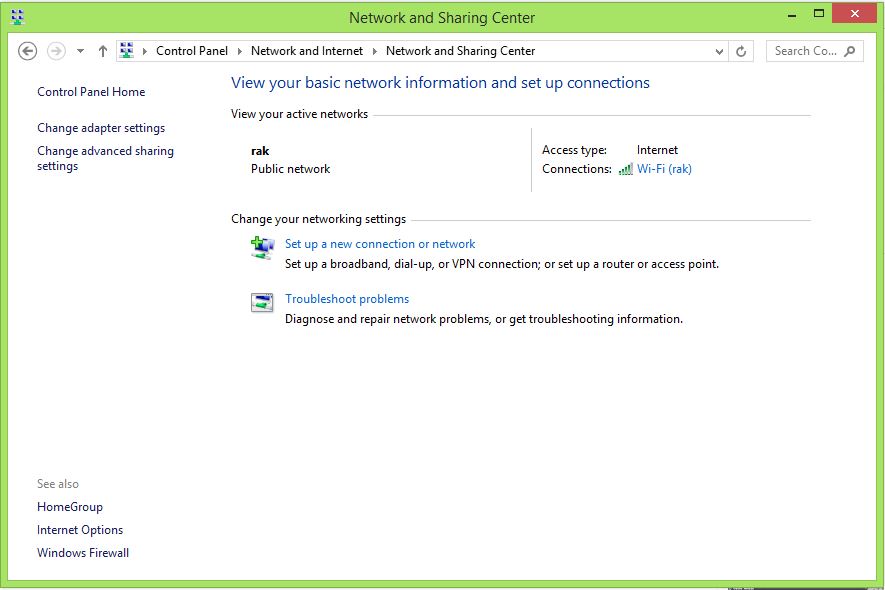
Task: Open Troubleshoot problems link
Action: click(347, 299)
